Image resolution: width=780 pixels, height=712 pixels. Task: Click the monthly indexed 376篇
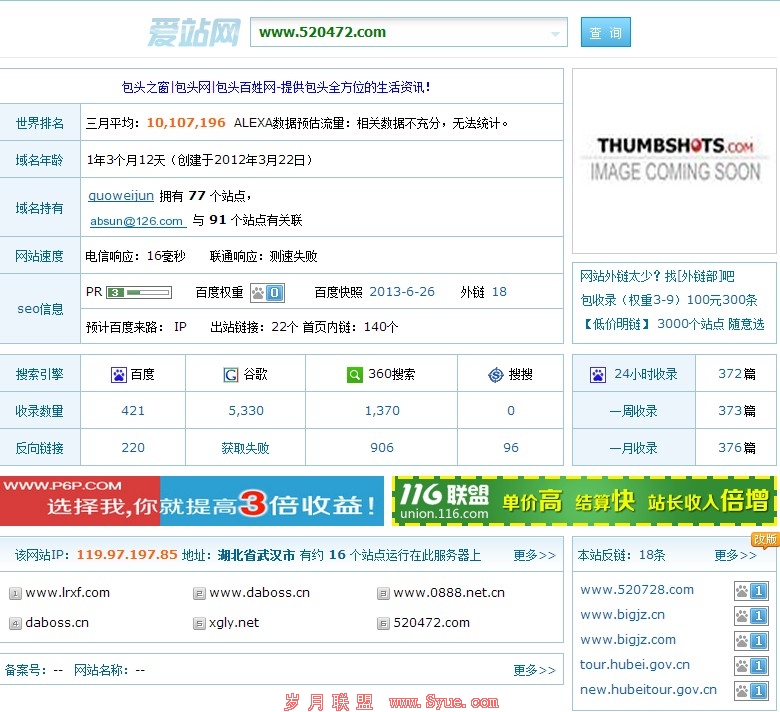pos(737,448)
